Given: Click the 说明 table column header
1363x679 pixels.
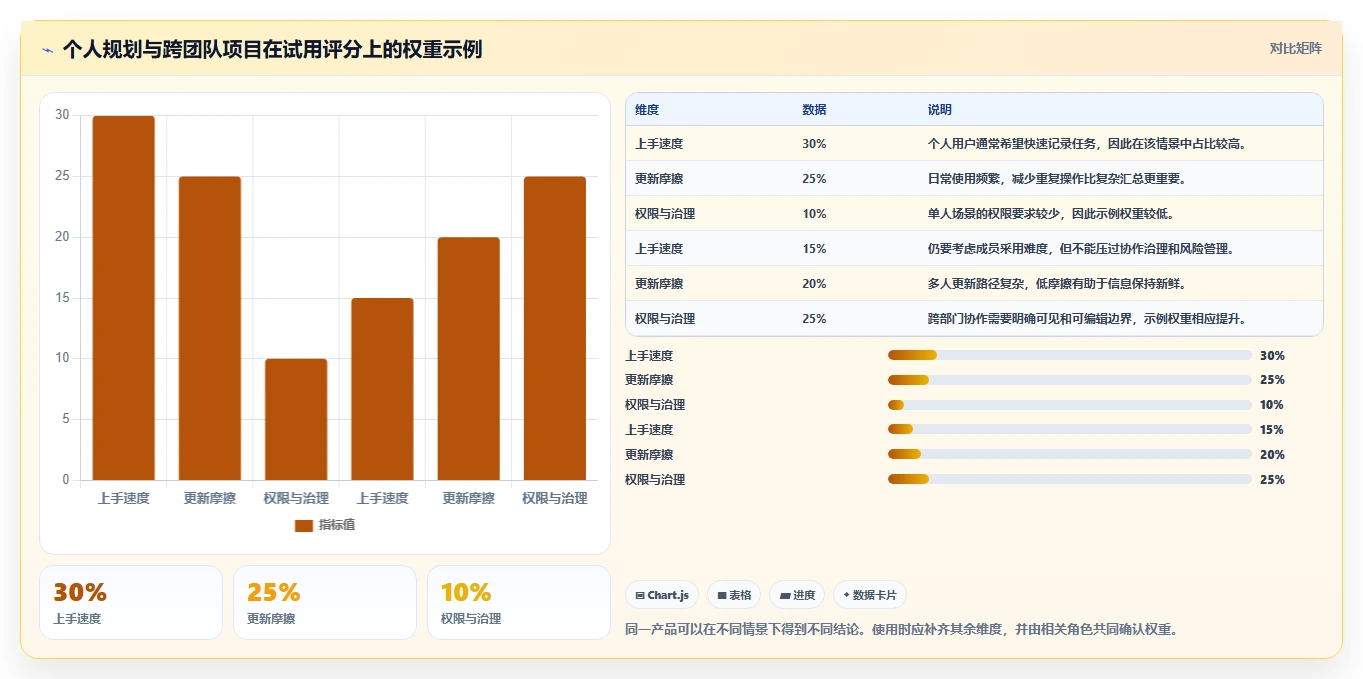Looking at the screenshot, I should tap(940, 110).
